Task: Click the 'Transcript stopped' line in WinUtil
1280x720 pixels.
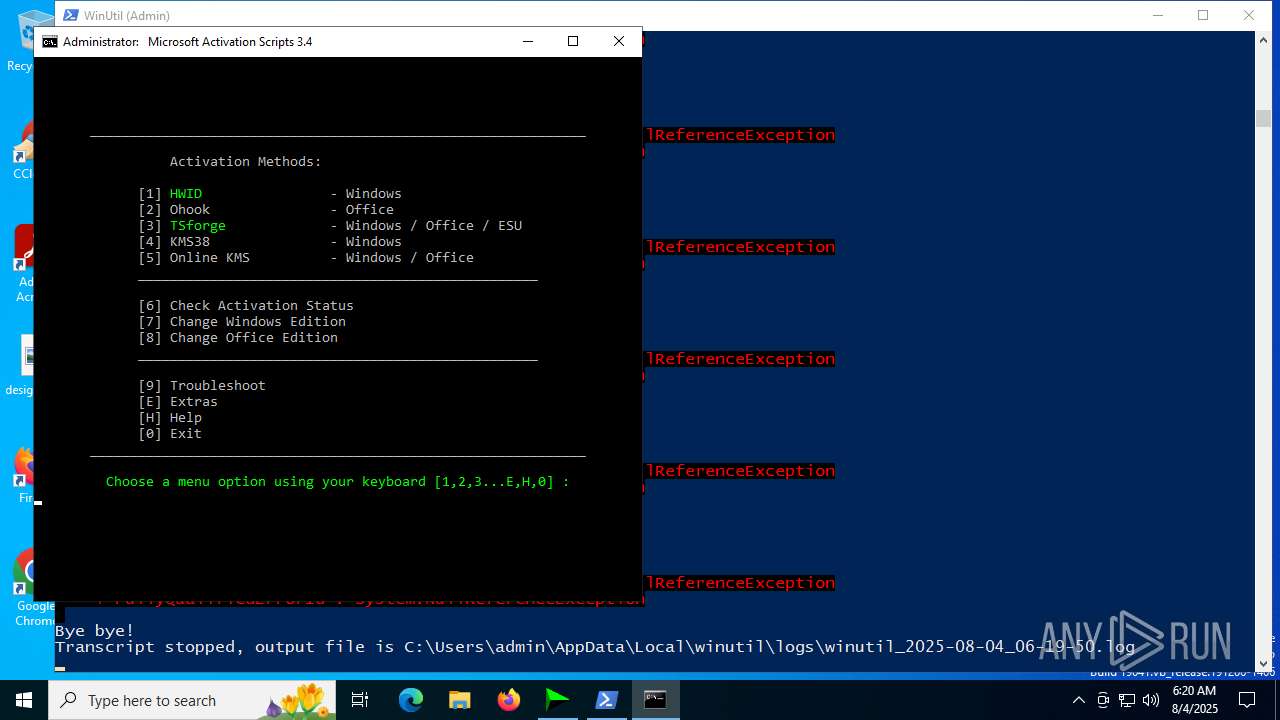Action: tap(595, 647)
